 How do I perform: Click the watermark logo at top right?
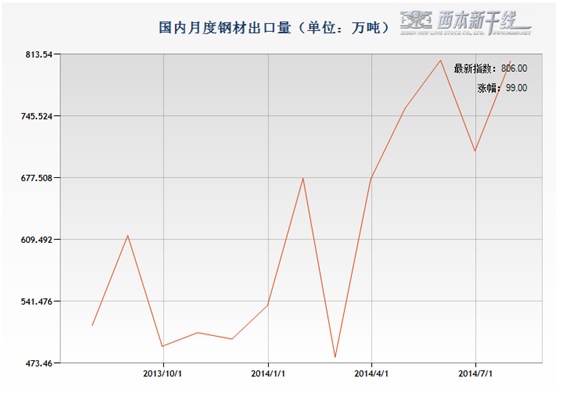[x=466, y=23]
